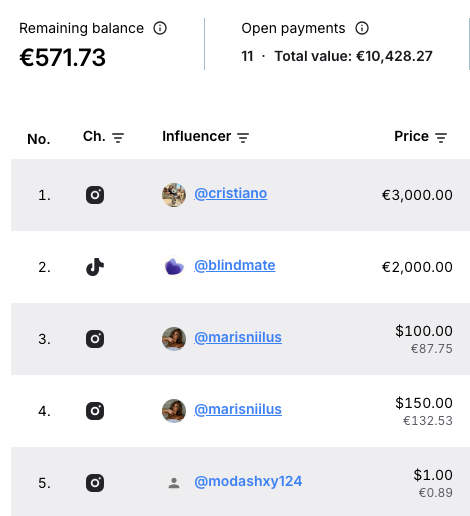Image resolution: width=470 pixels, height=516 pixels.
Task: Click the Instagram icon in row 1
Action: pyautogui.click(x=95, y=195)
